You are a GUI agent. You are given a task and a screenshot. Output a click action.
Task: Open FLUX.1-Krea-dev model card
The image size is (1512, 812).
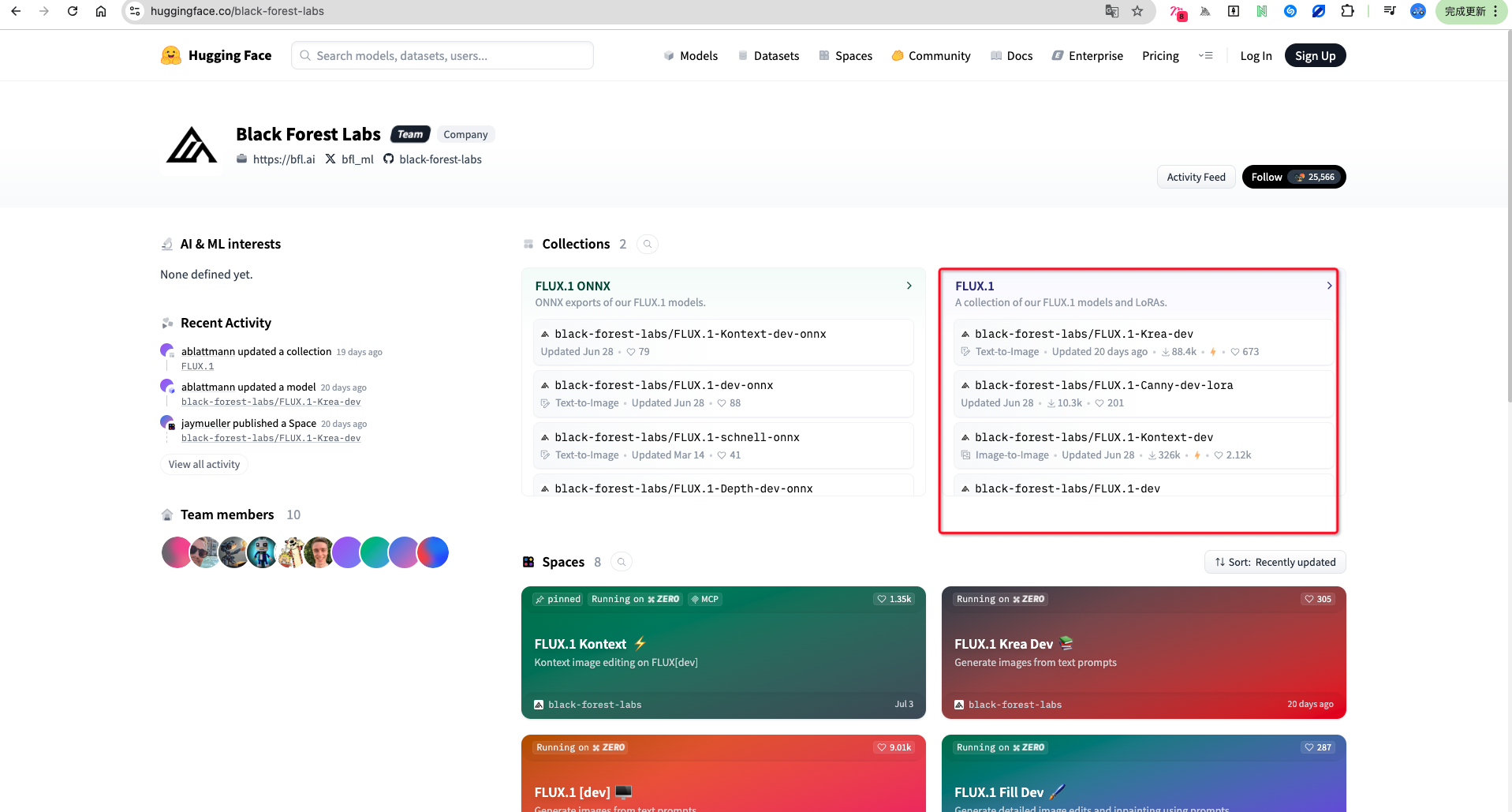coord(1144,342)
